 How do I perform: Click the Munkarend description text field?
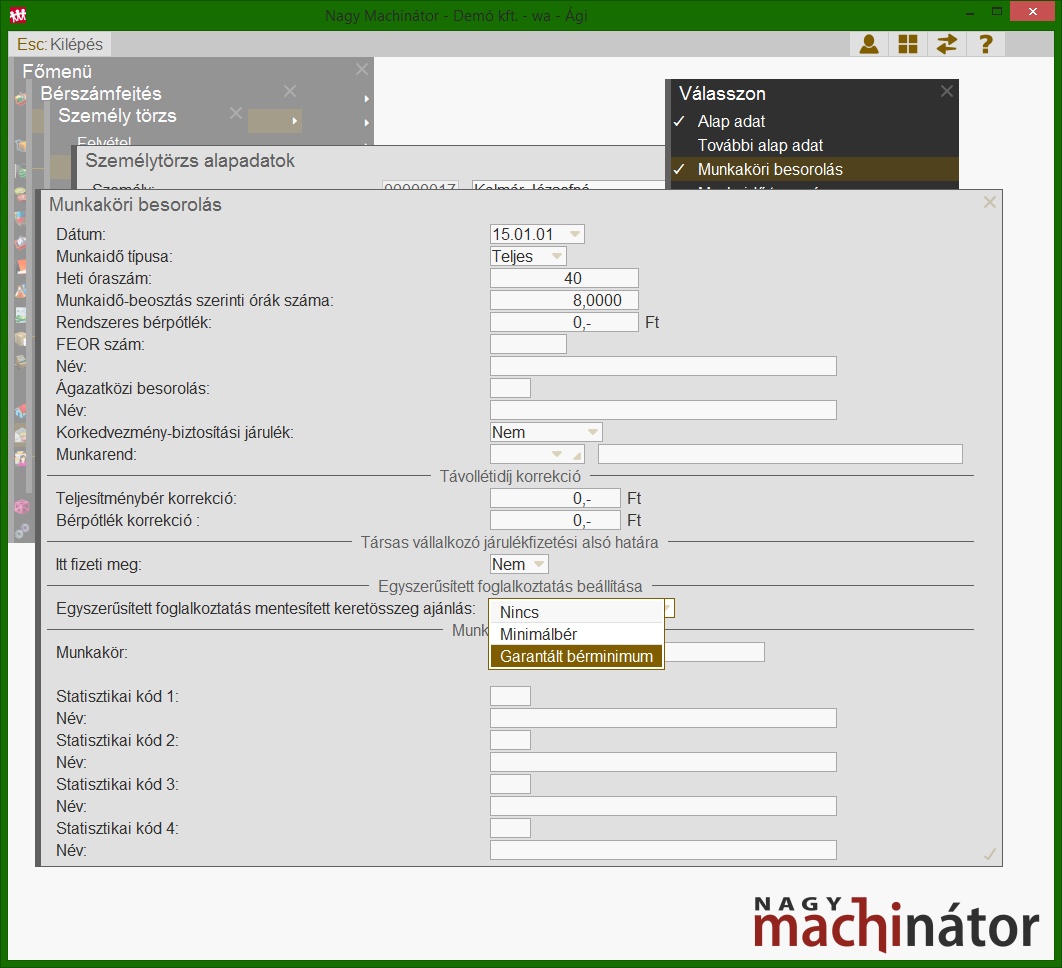[780, 454]
